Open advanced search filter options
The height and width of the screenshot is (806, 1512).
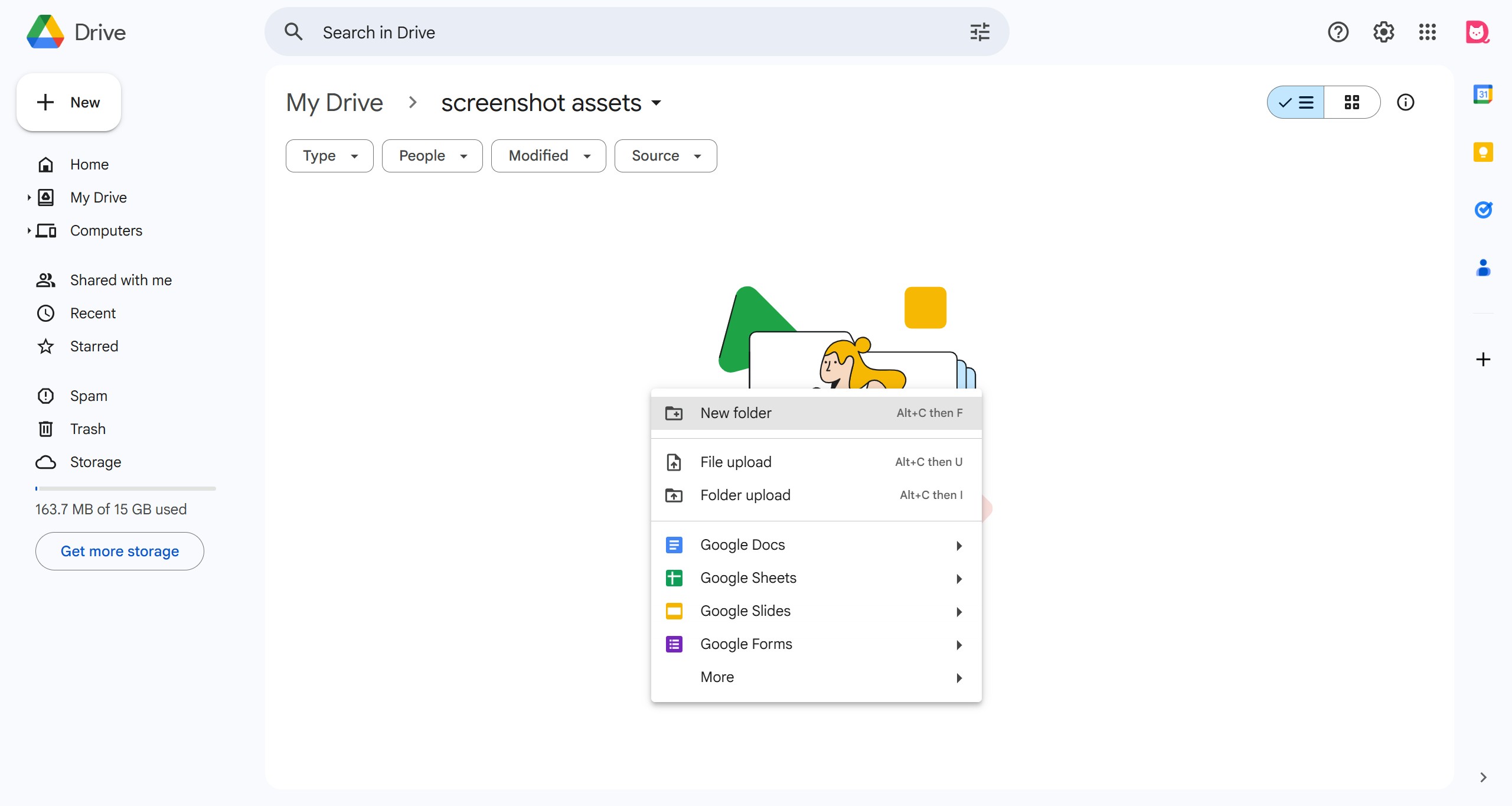coord(980,32)
